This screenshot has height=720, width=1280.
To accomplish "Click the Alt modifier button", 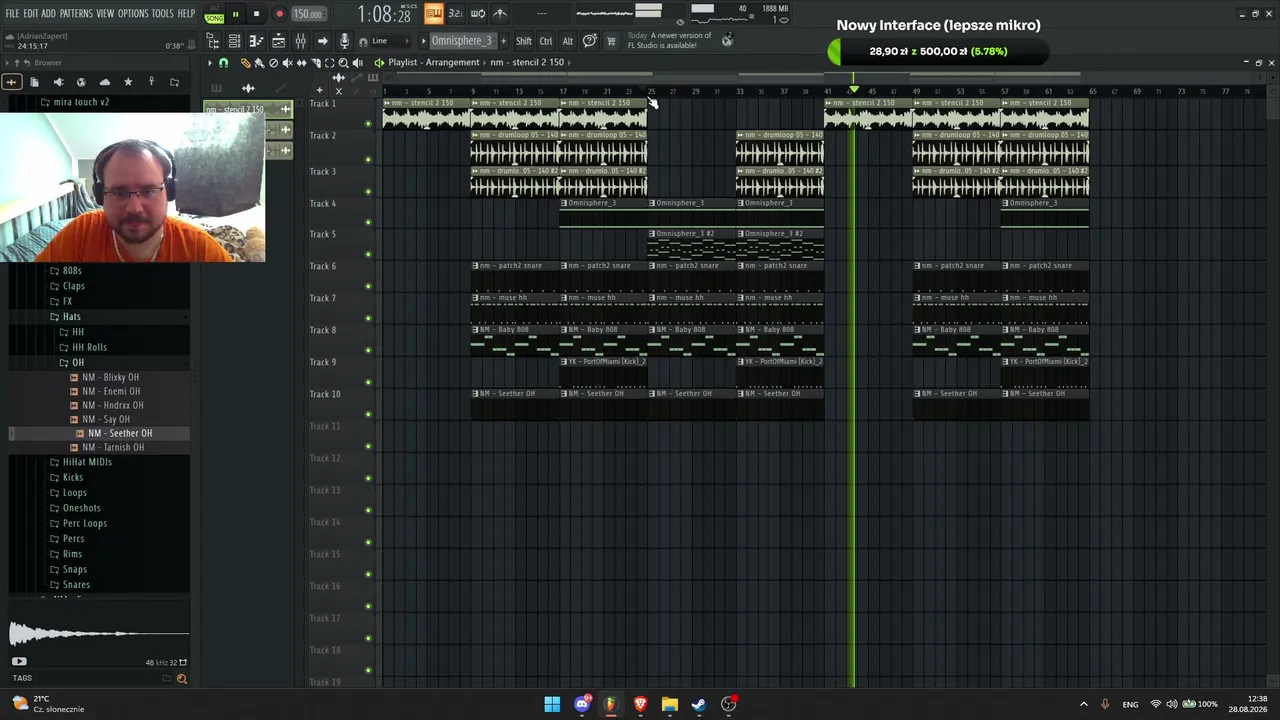I will 568,41.
